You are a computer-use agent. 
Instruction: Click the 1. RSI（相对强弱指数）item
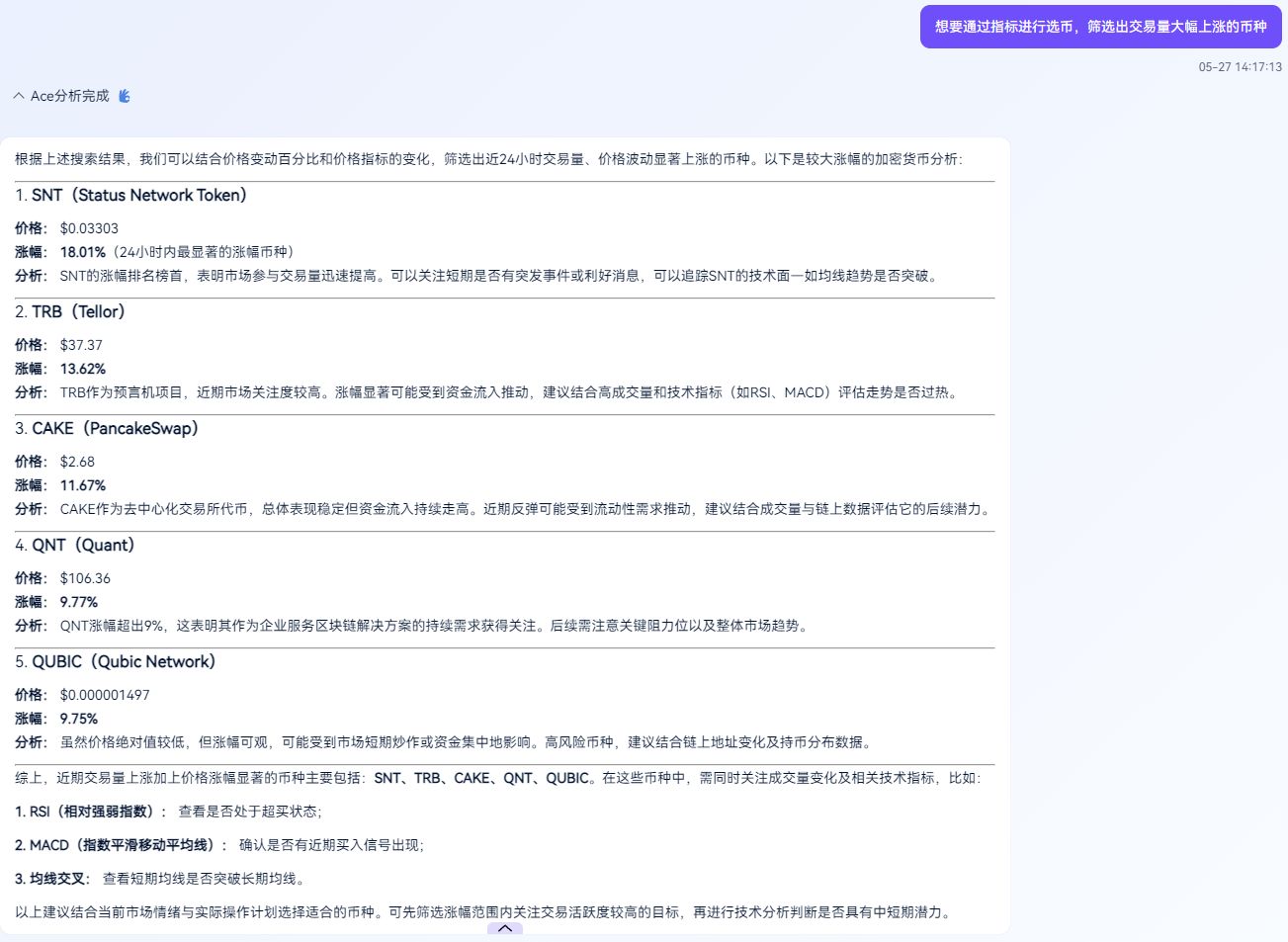click(x=168, y=812)
